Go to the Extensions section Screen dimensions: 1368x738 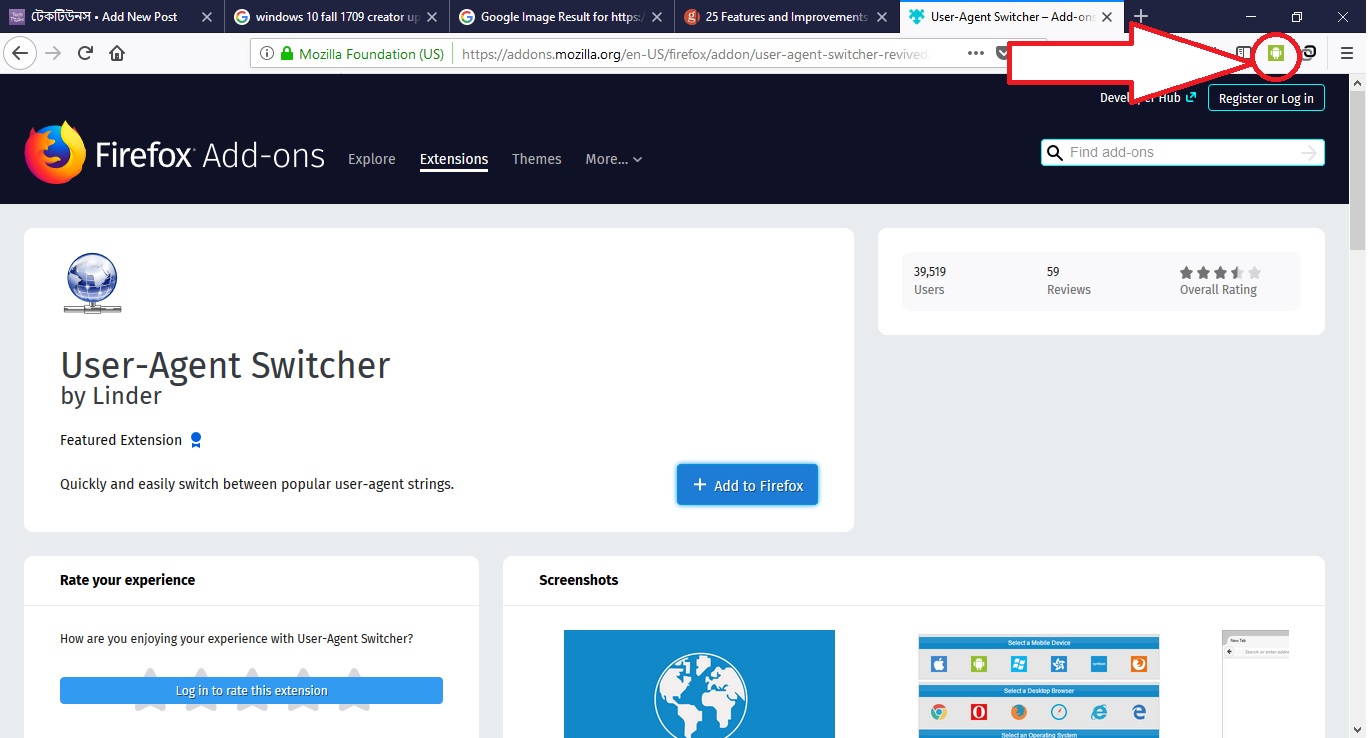454,159
